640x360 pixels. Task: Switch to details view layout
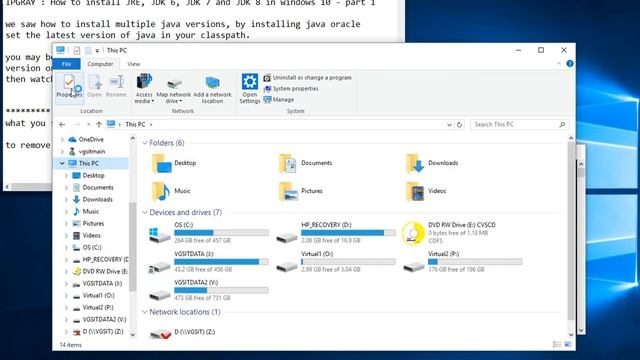[x=557, y=345]
